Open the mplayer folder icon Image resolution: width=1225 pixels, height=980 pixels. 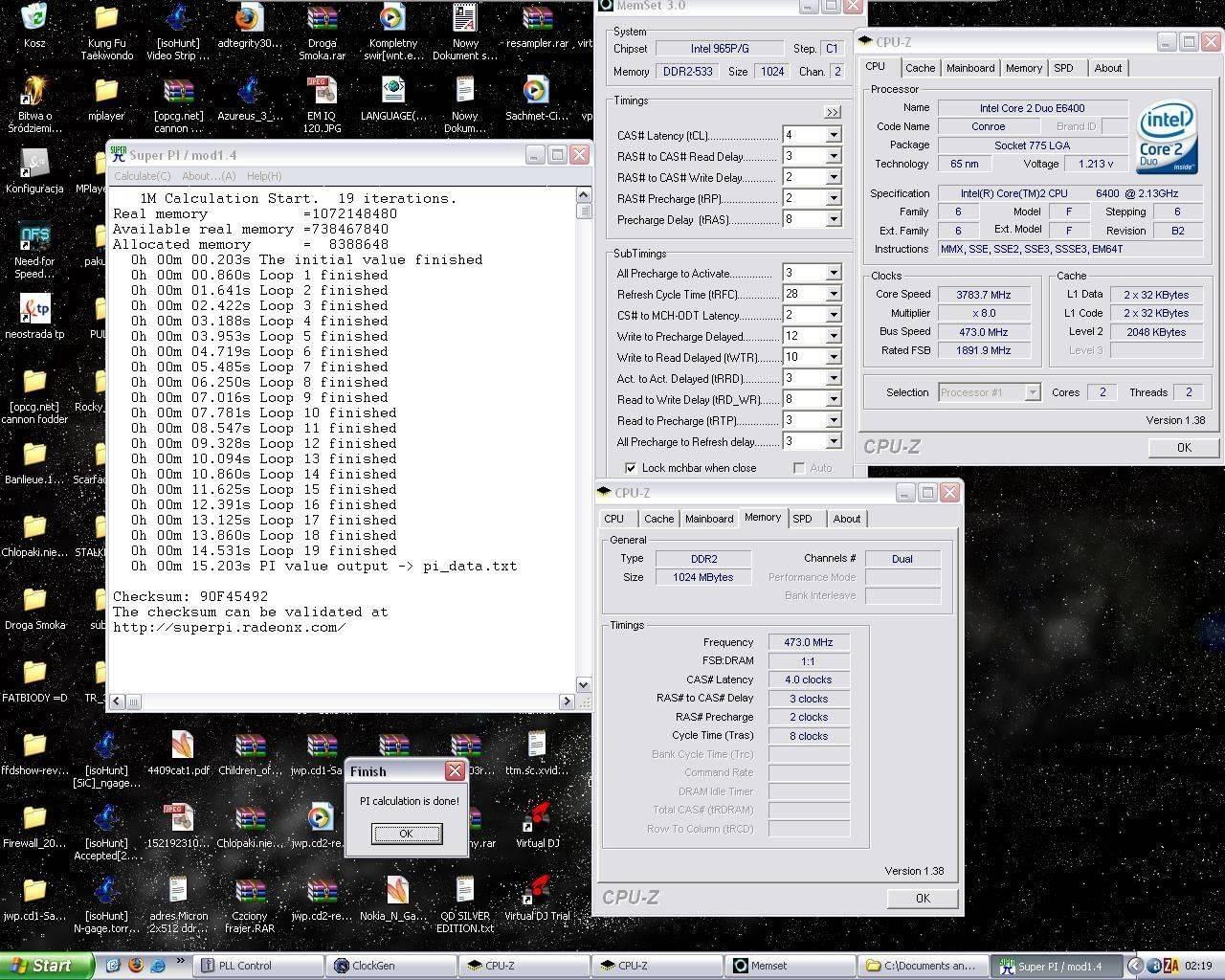[106, 90]
